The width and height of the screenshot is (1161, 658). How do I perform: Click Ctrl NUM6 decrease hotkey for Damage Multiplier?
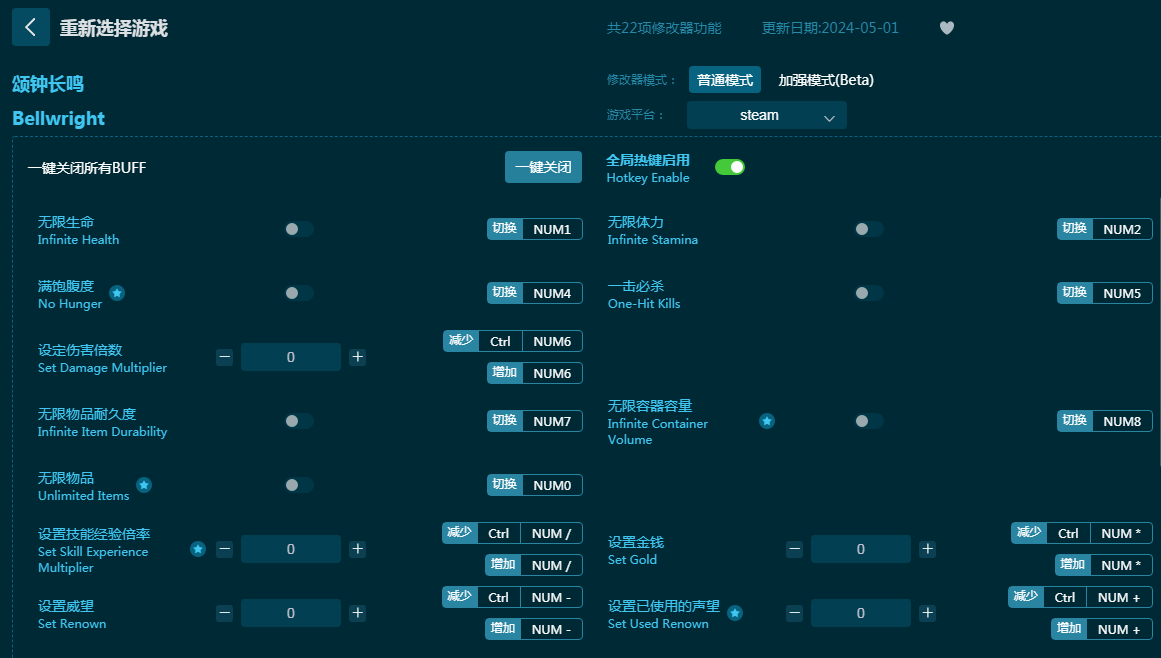(512, 341)
